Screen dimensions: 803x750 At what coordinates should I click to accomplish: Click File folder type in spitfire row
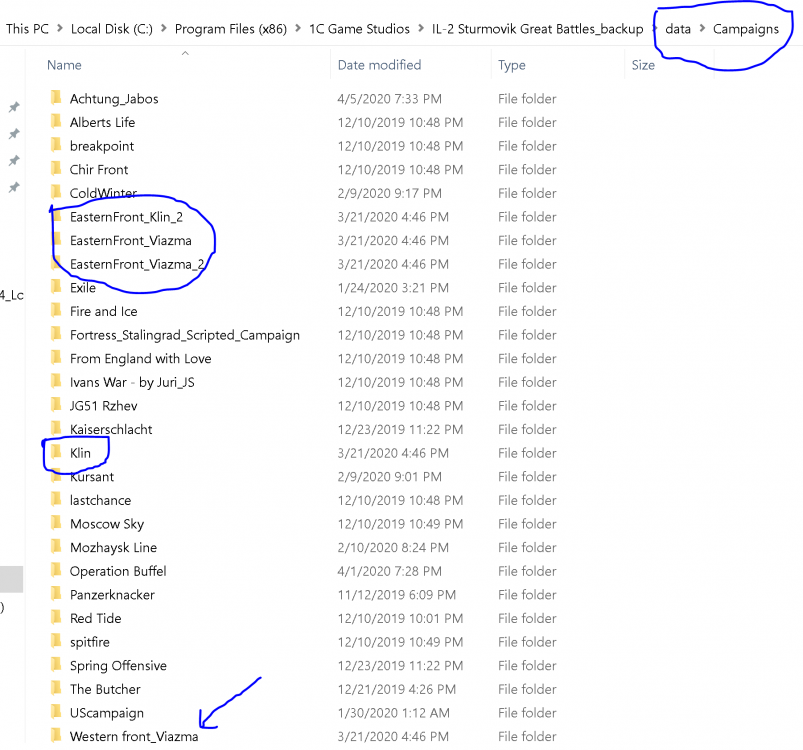pos(527,642)
